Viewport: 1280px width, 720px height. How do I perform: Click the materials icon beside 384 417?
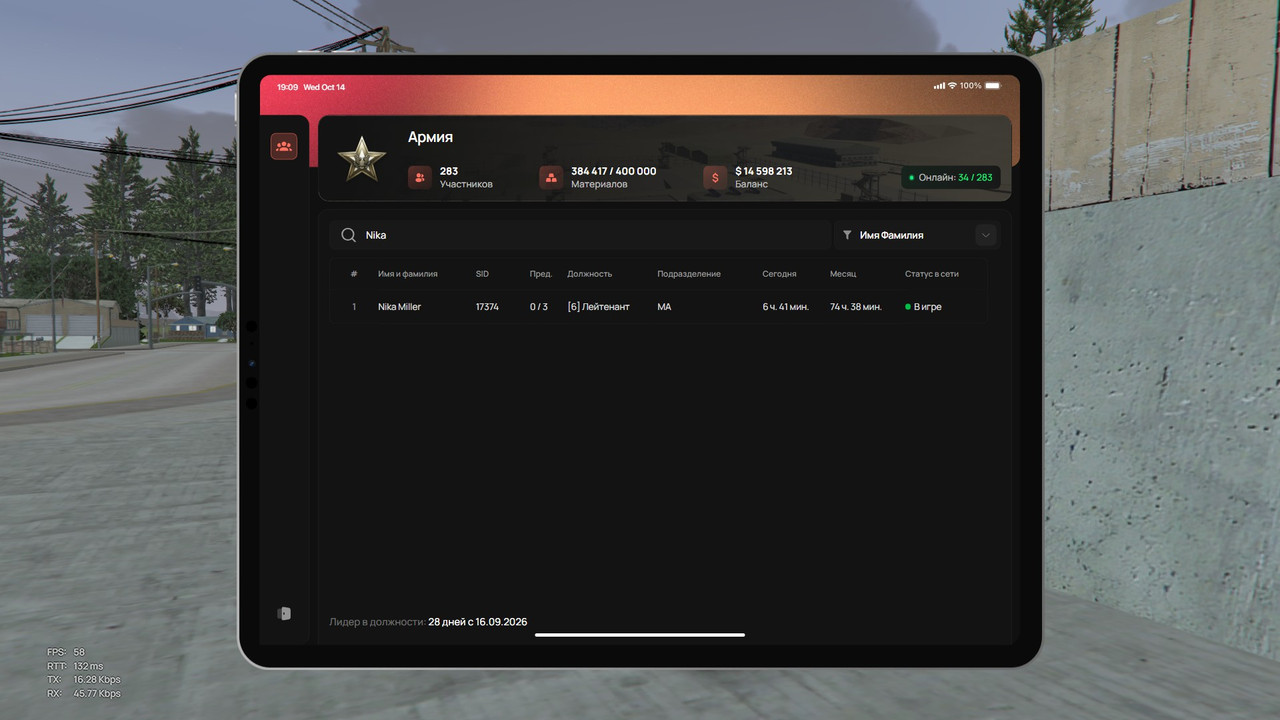click(551, 177)
